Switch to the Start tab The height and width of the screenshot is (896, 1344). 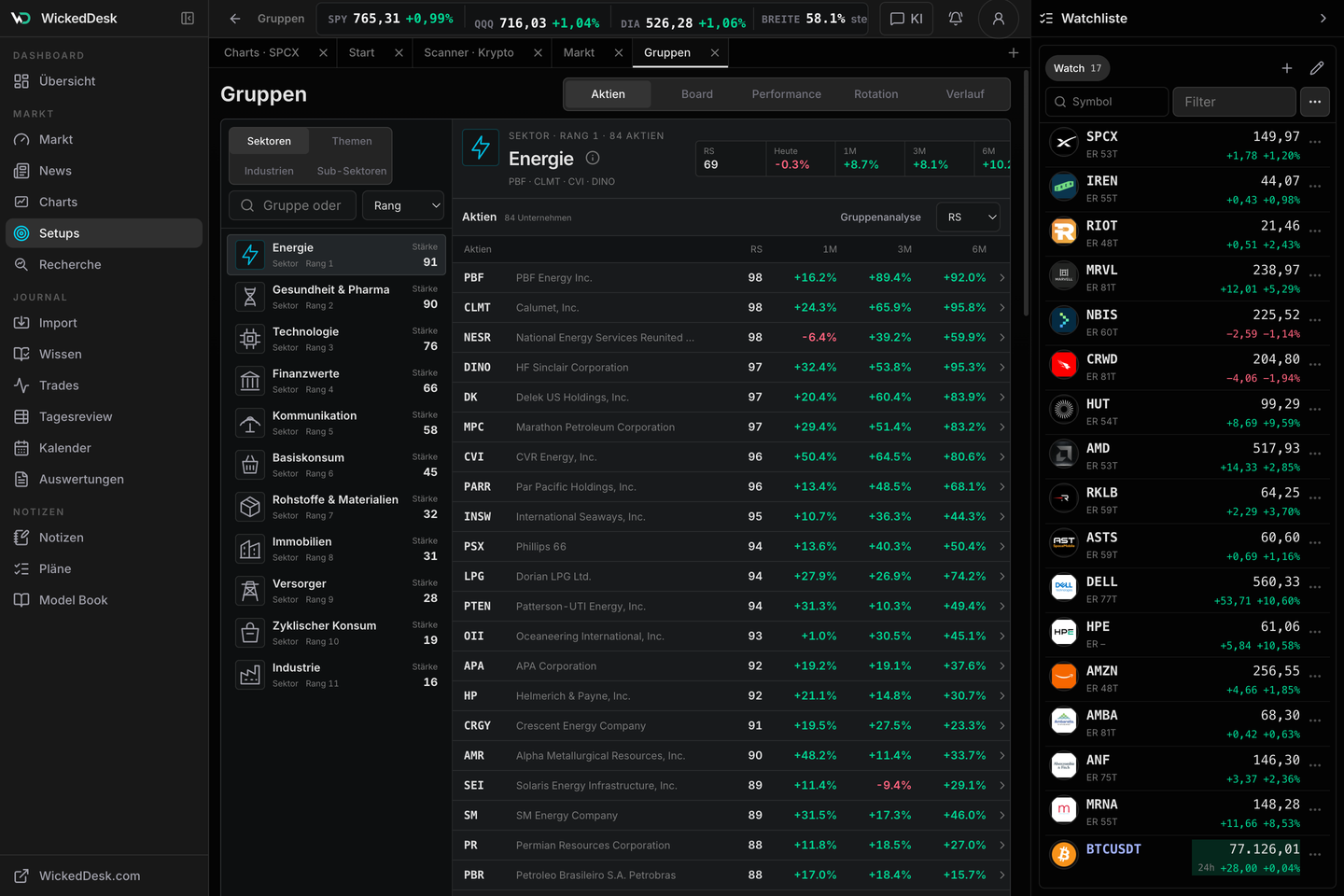(362, 53)
